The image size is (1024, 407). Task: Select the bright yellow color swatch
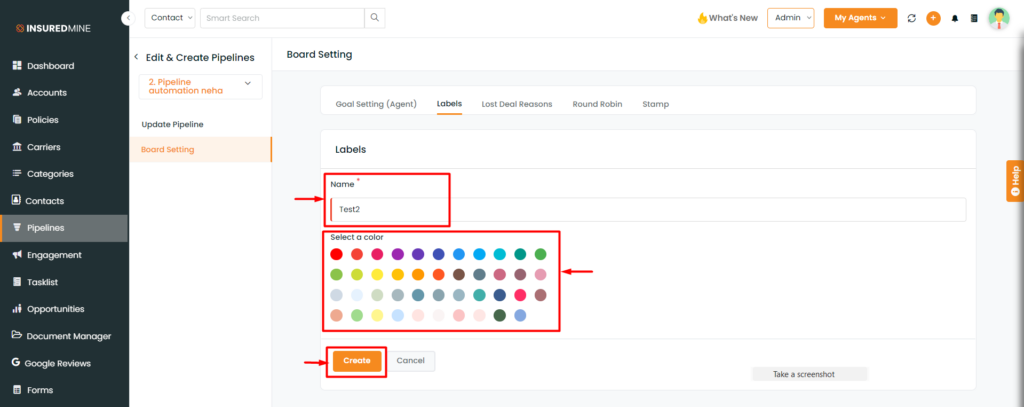(x=377, y=274)
